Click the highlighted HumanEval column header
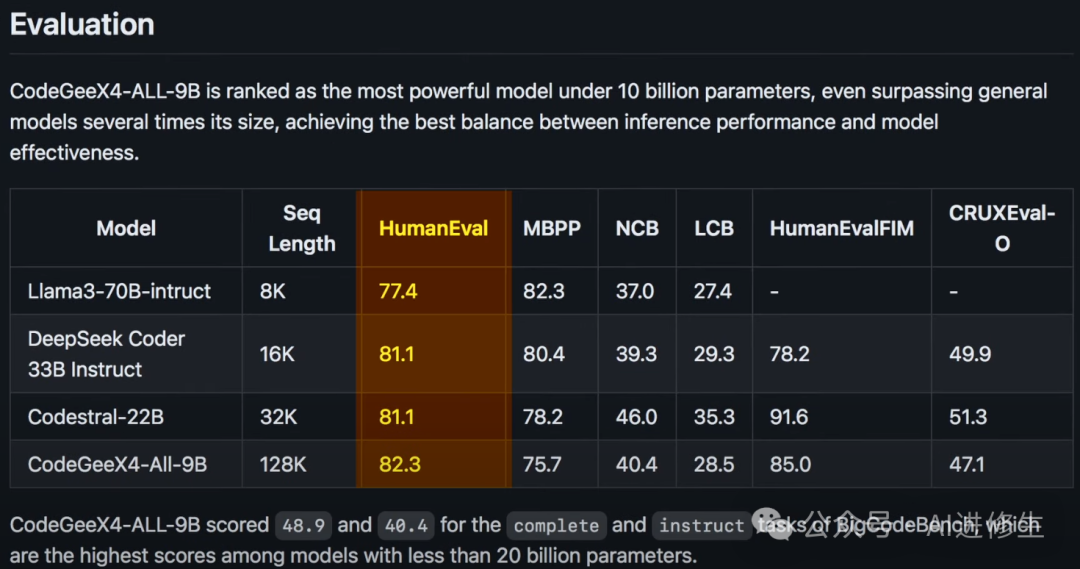The width and height of the screenshot is (1080, 569). pyautogui.click(x=433, y=228)
